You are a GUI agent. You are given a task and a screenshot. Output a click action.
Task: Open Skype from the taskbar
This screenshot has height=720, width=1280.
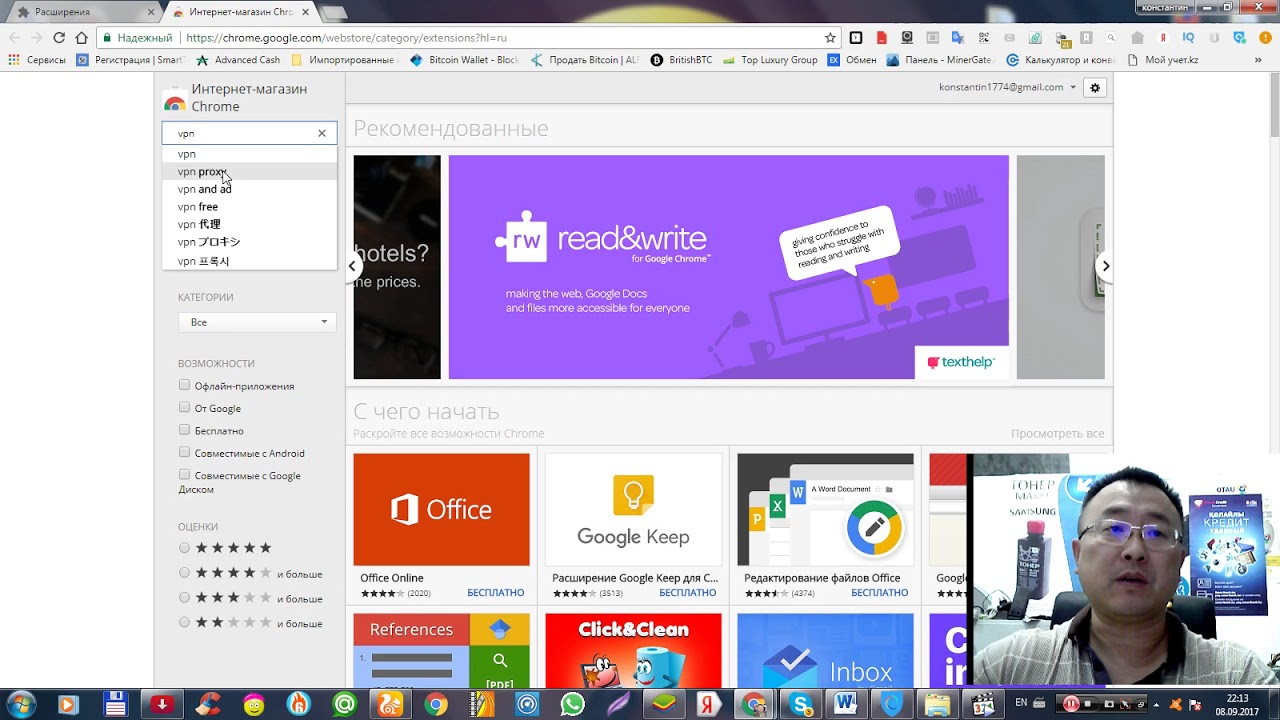pos(801,704)
